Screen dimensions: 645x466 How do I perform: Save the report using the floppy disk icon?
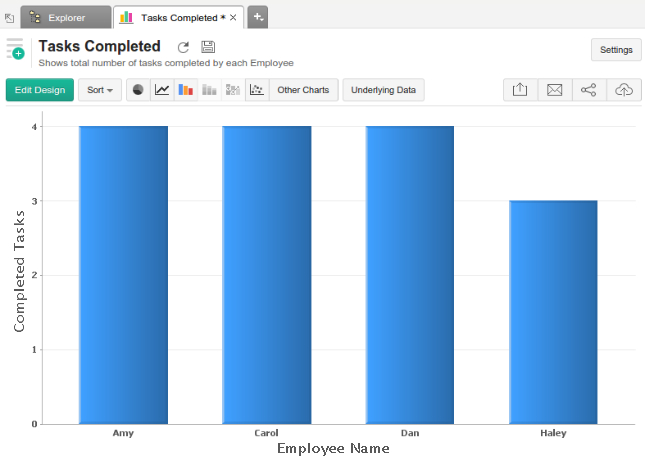208,47
